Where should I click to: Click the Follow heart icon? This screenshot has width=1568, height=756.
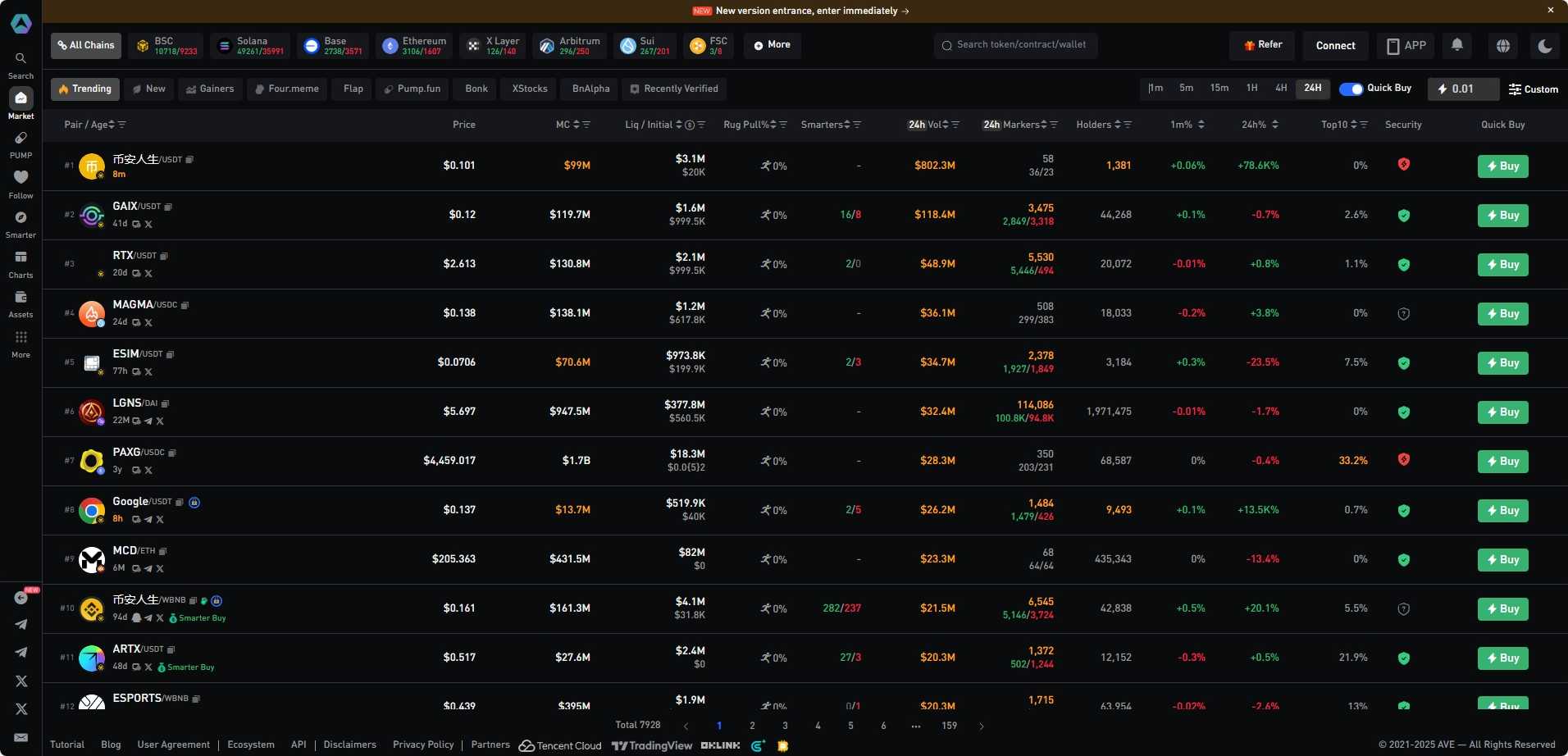point(21,178)
